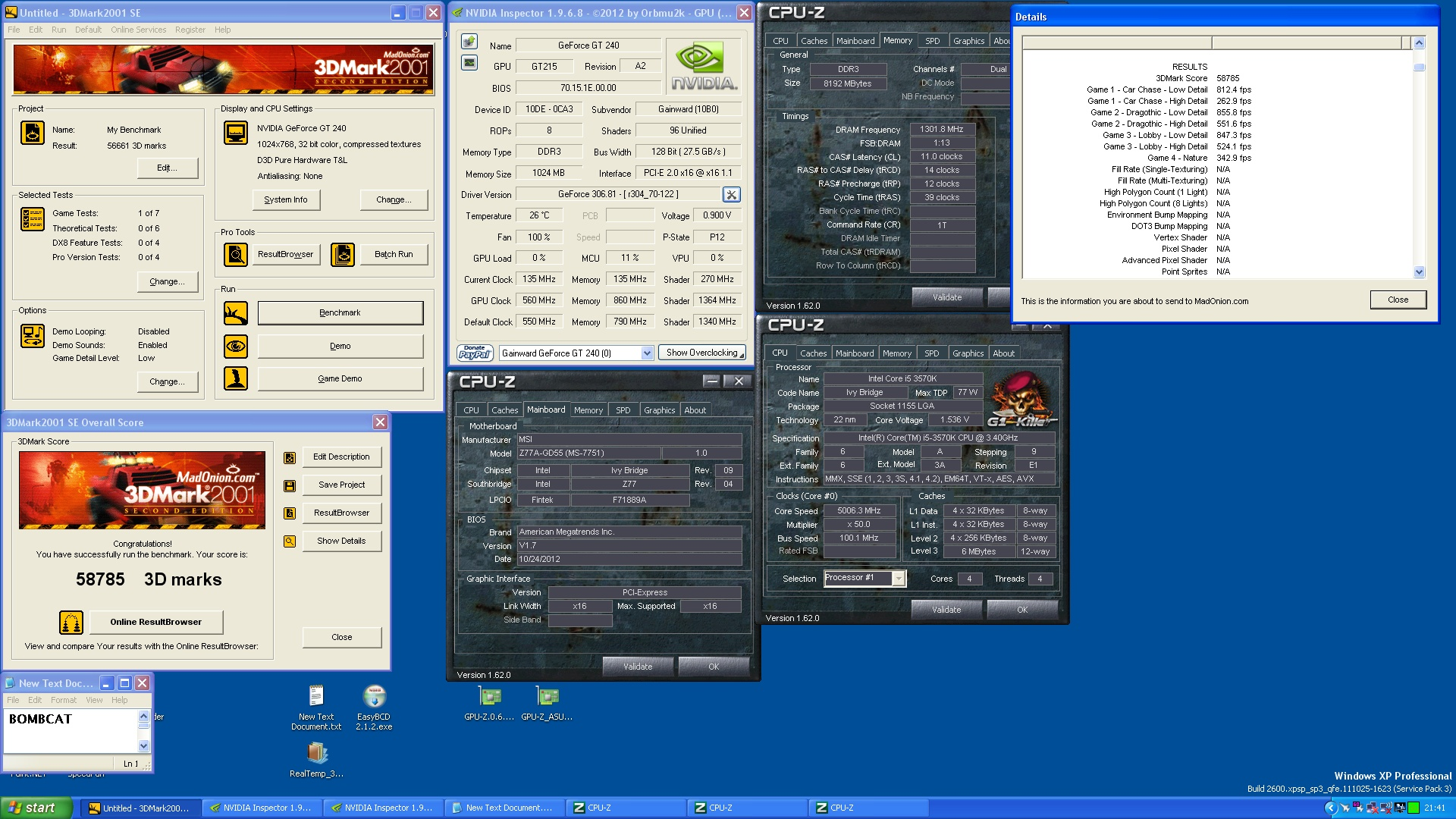Click the Edit Description icon in Overall Score
Viewport: 1456px width, 819px height.
click(x=290, y=458)
